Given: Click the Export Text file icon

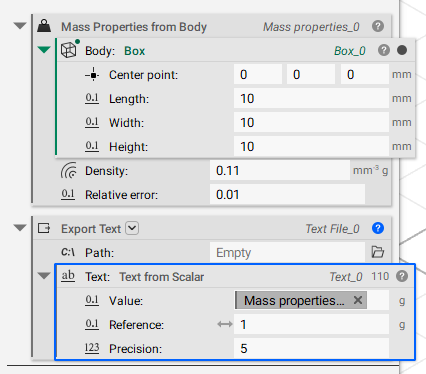Looking at the screenshot, I should (44, 228).
